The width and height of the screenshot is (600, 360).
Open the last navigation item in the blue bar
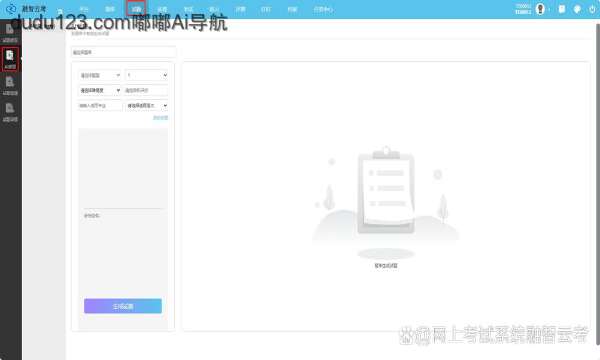pyautogui.click(x=323, y=9)
